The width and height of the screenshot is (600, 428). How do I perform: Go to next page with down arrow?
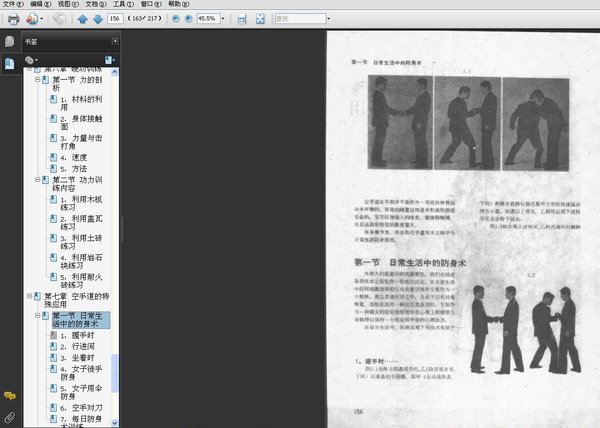(98, 19)
